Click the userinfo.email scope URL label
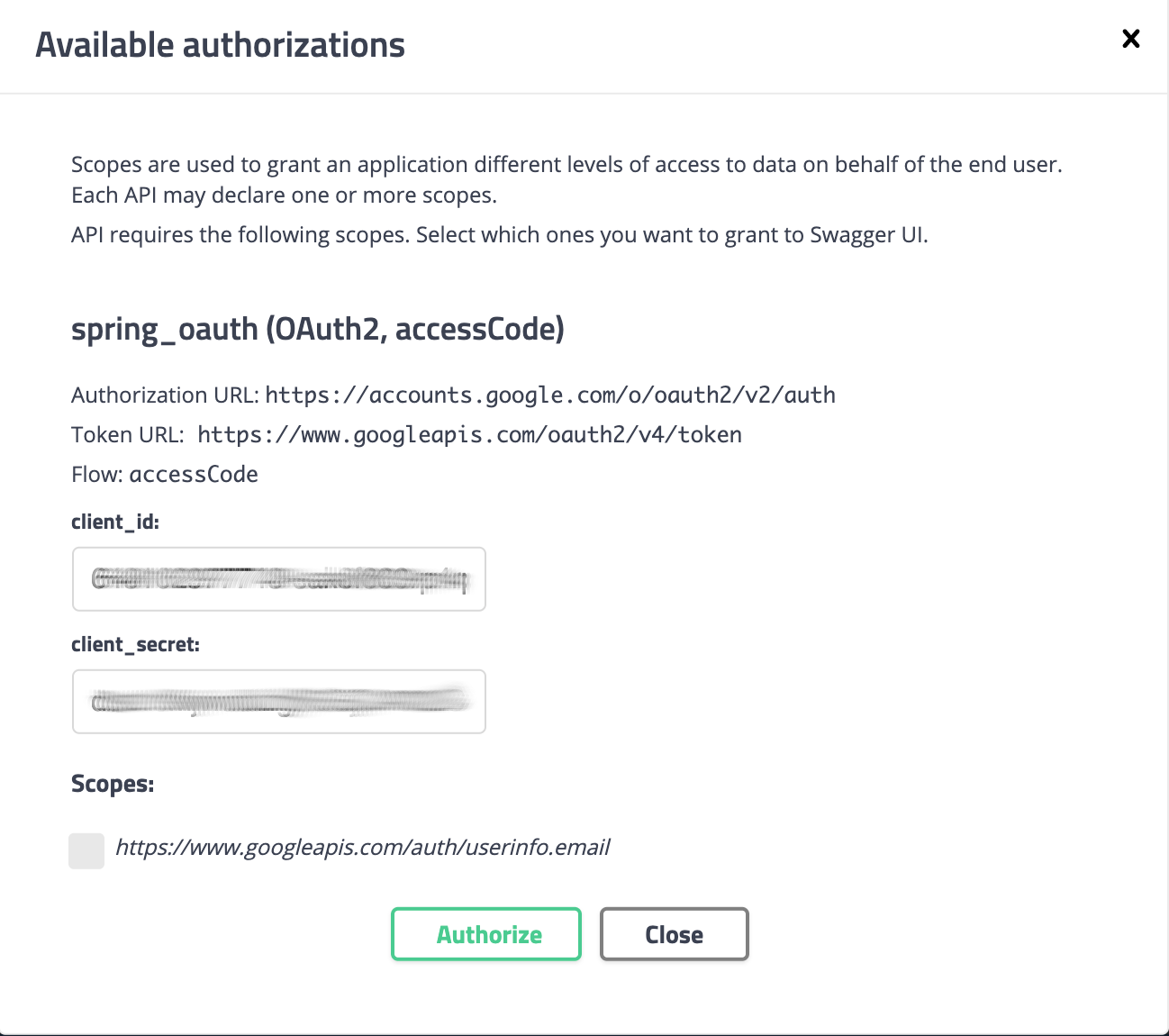Screen dimensions: 1169x1036 (x=363, y=848)
